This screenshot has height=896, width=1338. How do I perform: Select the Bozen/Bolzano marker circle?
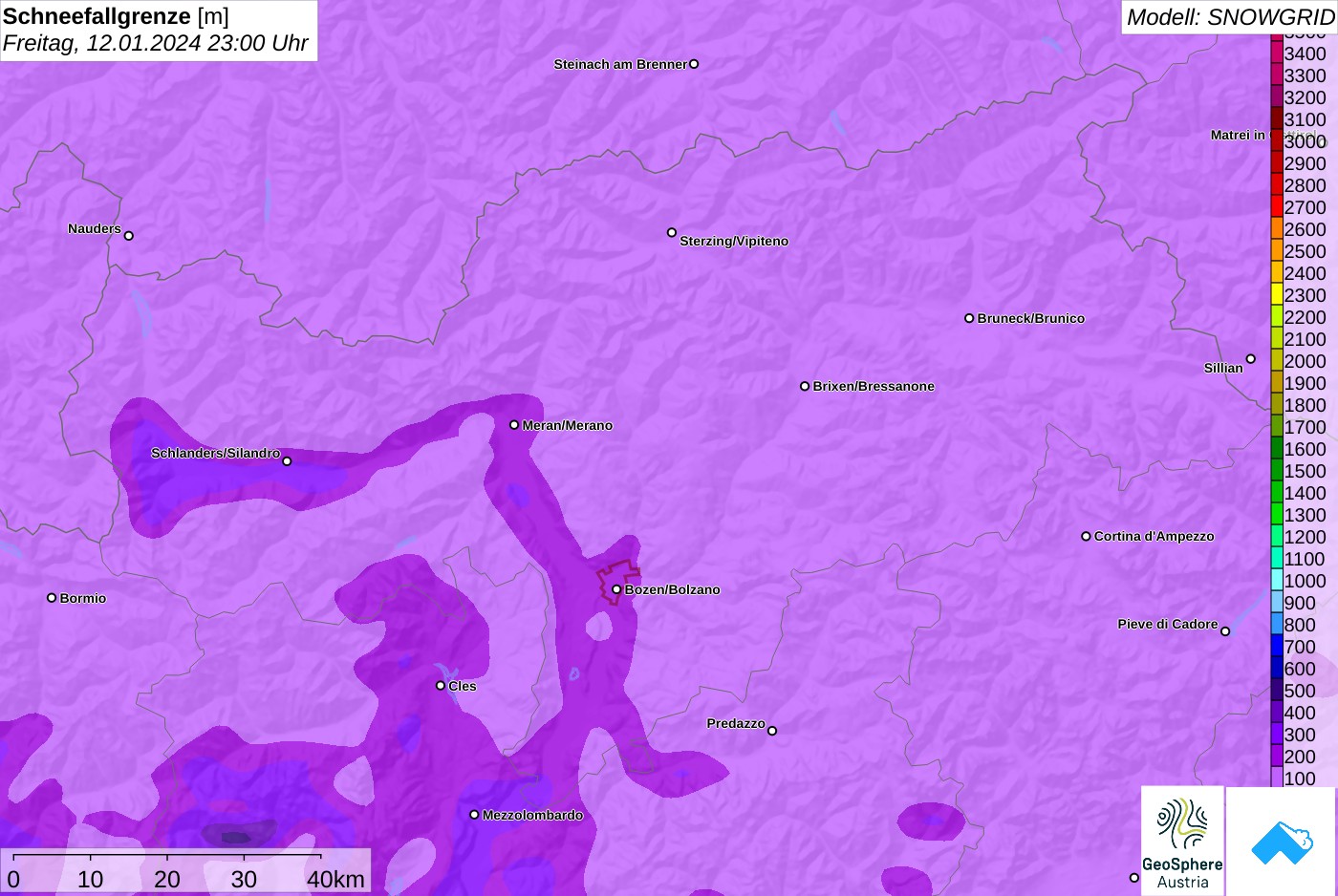616,589
